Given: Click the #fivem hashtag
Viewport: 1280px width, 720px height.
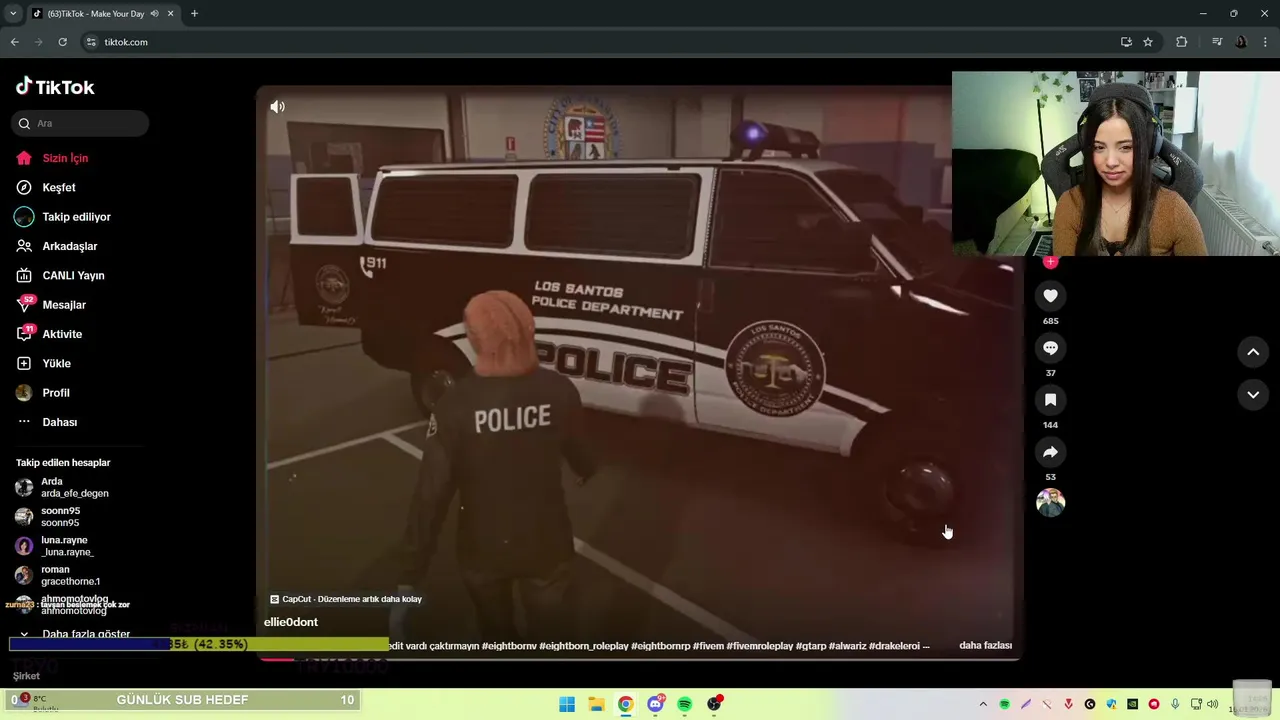Looking at the screenshot, I should click(708, 646).
